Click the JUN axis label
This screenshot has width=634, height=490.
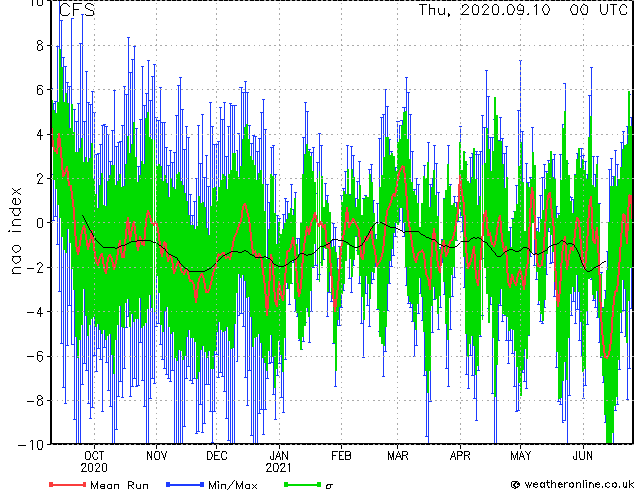(x=583, y=456)
